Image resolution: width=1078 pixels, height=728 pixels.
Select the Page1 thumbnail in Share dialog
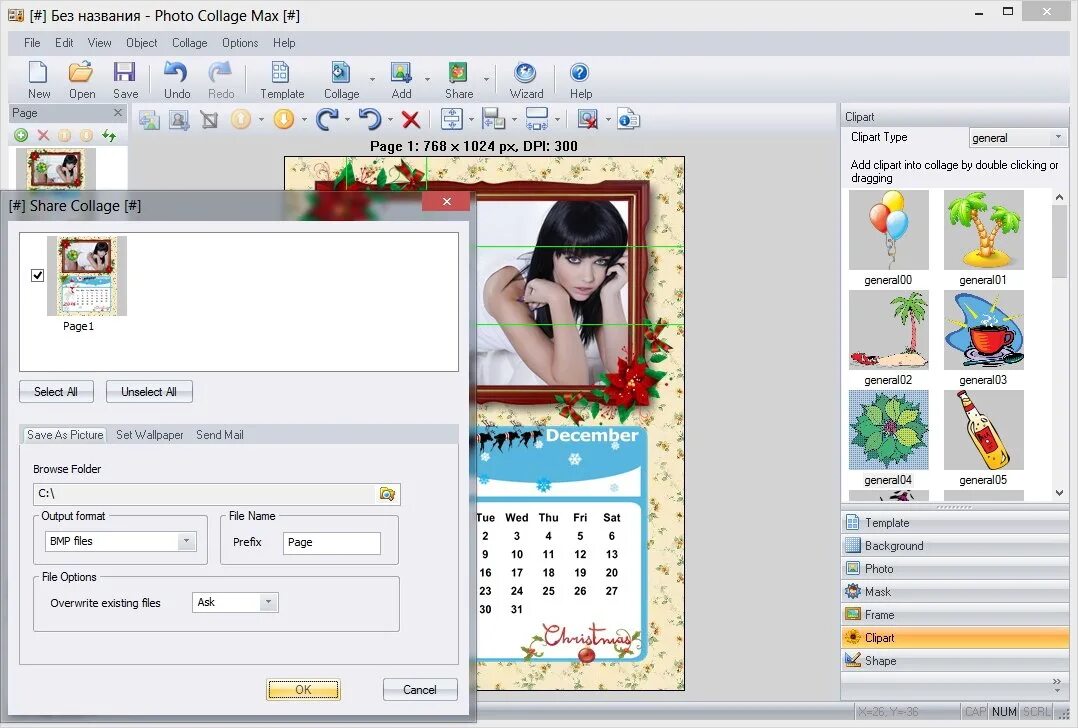[x=87, y=276]
